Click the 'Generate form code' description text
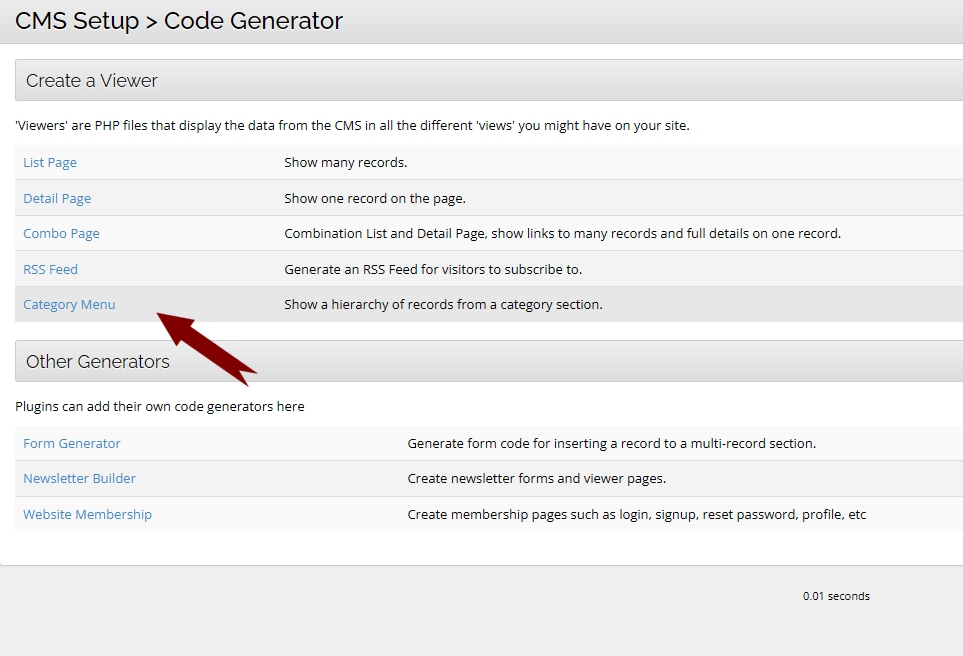Screen dimensions: 963x656 point(611,443)
